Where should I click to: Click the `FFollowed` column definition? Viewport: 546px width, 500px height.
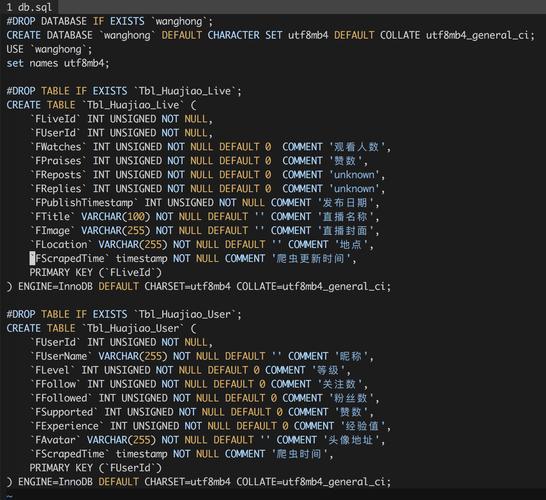[205, 398]
